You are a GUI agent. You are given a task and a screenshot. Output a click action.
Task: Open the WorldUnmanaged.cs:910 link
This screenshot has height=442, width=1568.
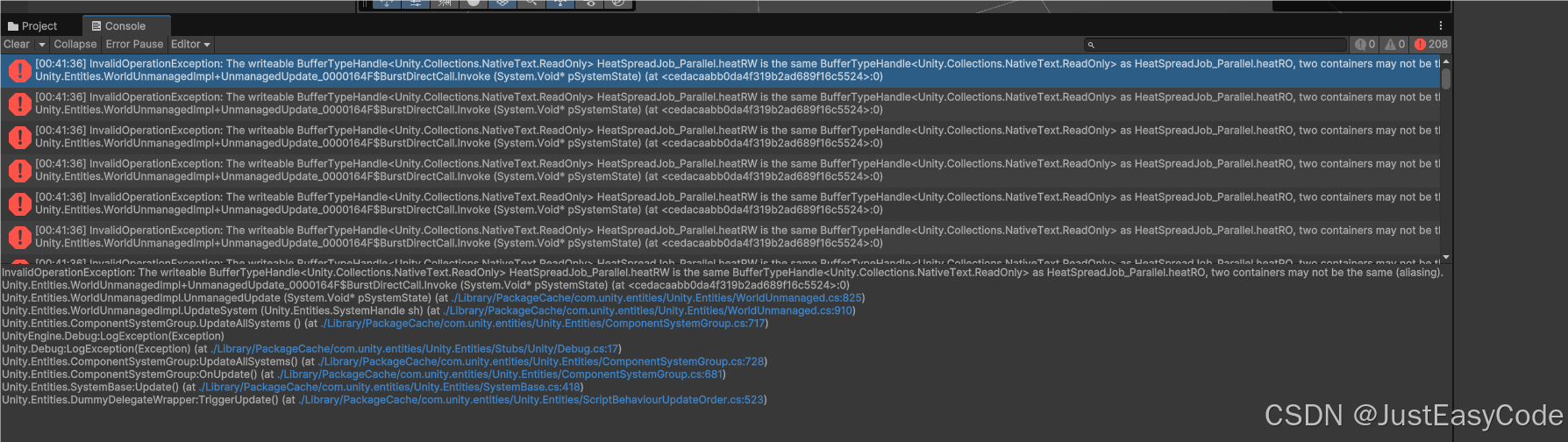click(649, 310)
